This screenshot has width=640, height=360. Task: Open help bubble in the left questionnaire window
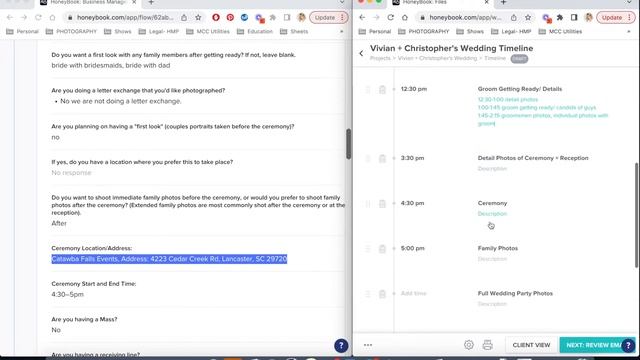click(341, 346)
